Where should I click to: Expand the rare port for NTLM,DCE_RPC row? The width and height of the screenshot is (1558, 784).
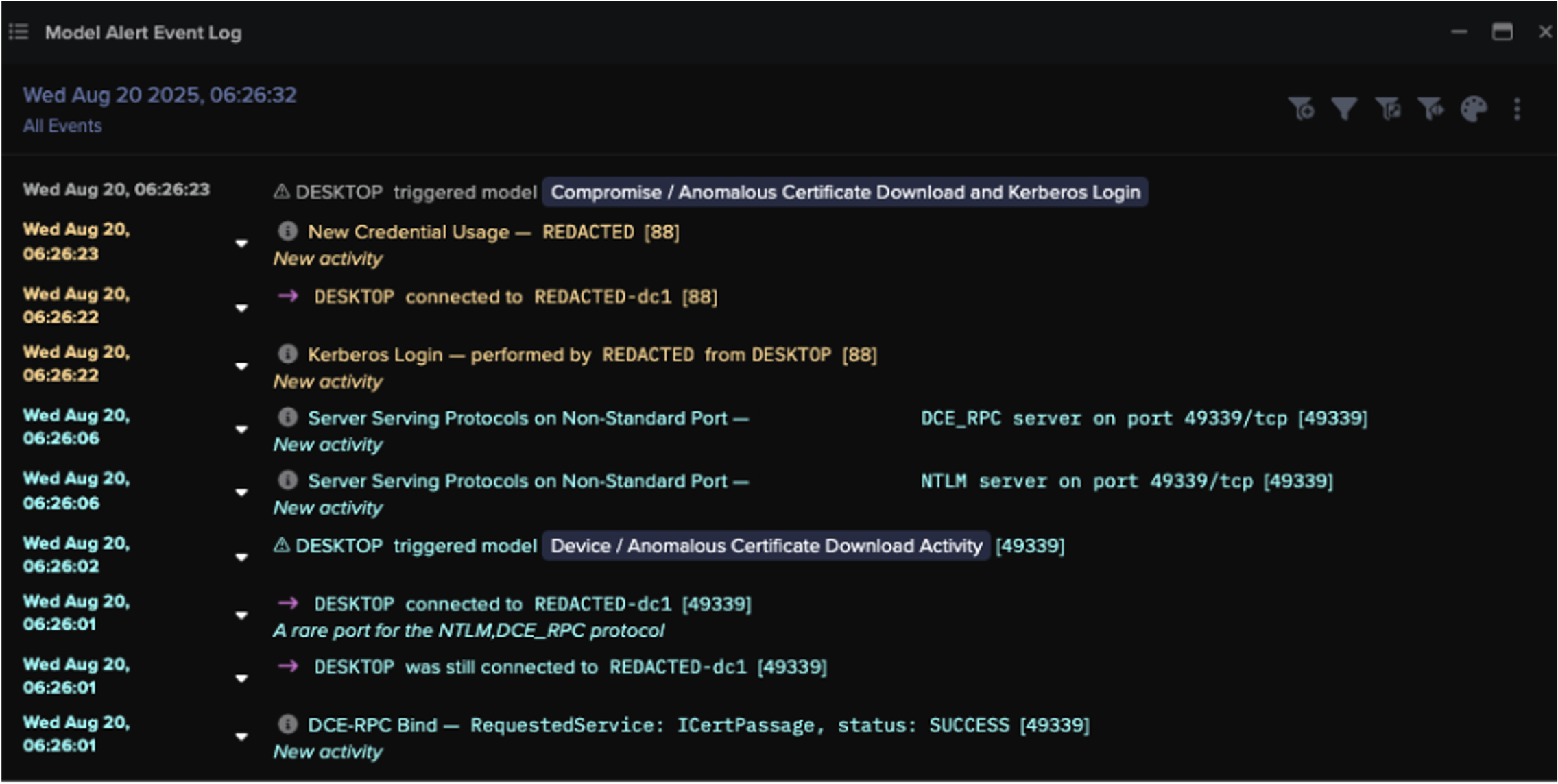[241, 615]
